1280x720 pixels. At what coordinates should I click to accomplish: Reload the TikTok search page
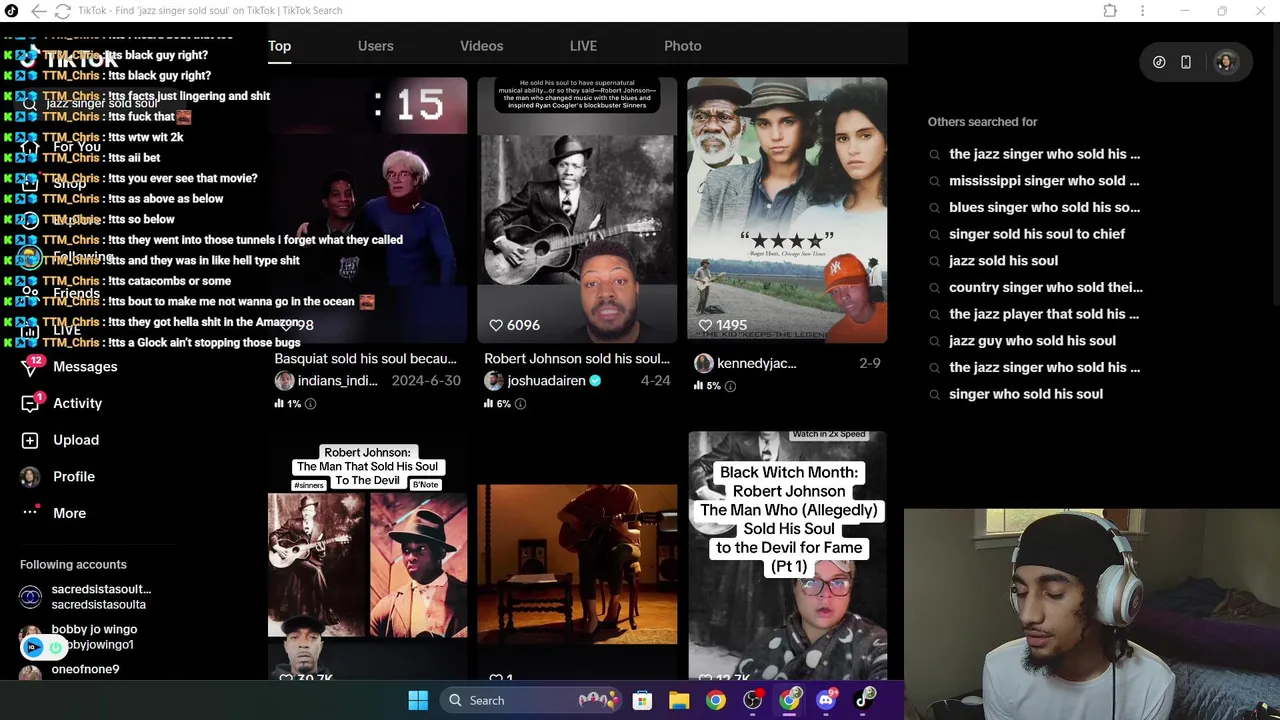(62, 11)
